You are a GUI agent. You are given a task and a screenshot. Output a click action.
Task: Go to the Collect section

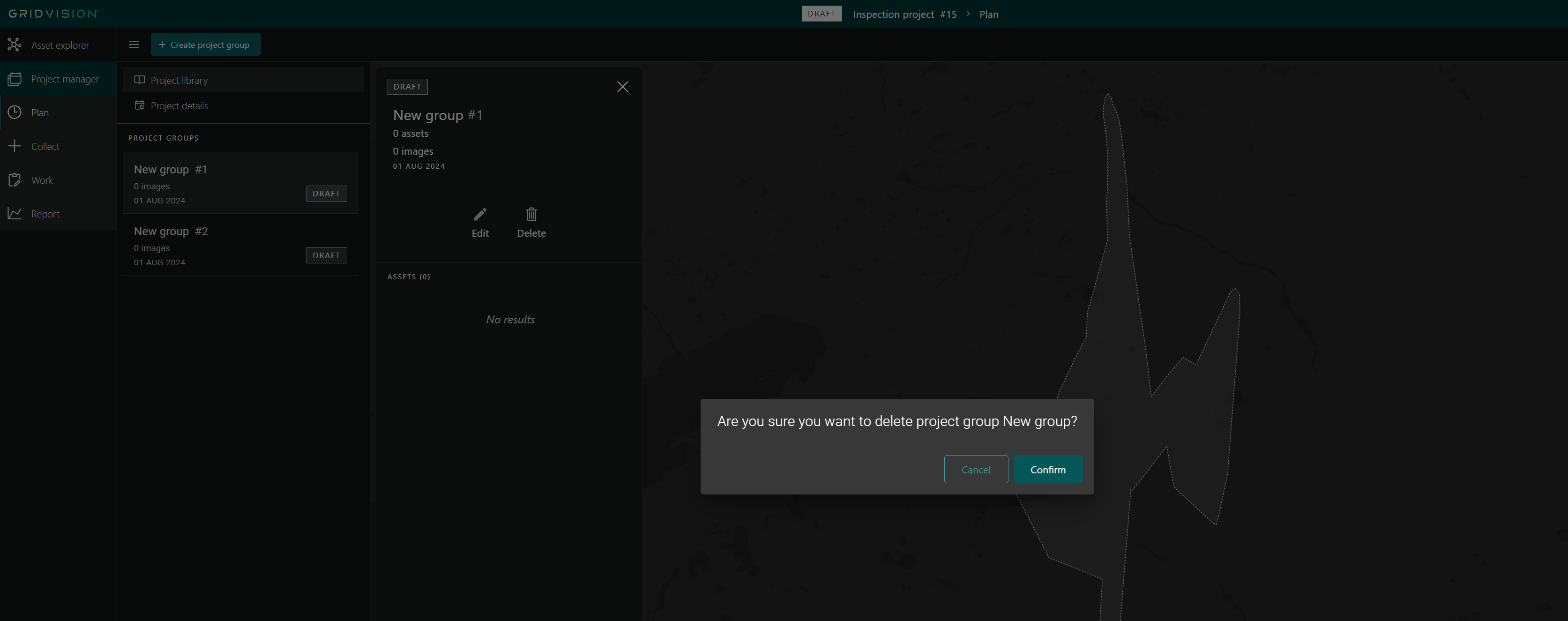click(45, 147)
